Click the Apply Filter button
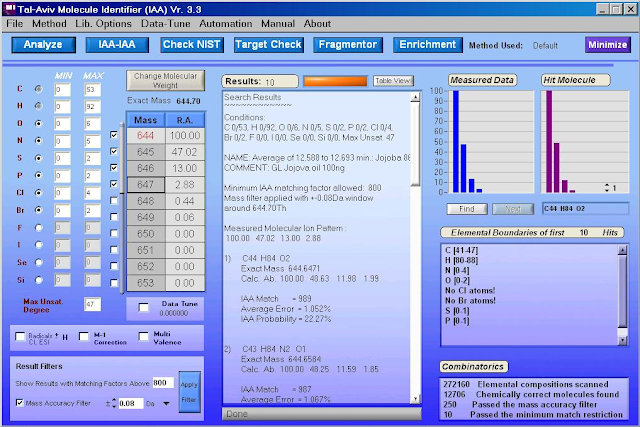This screenshot has width=640, height=427. click(189, 392)
